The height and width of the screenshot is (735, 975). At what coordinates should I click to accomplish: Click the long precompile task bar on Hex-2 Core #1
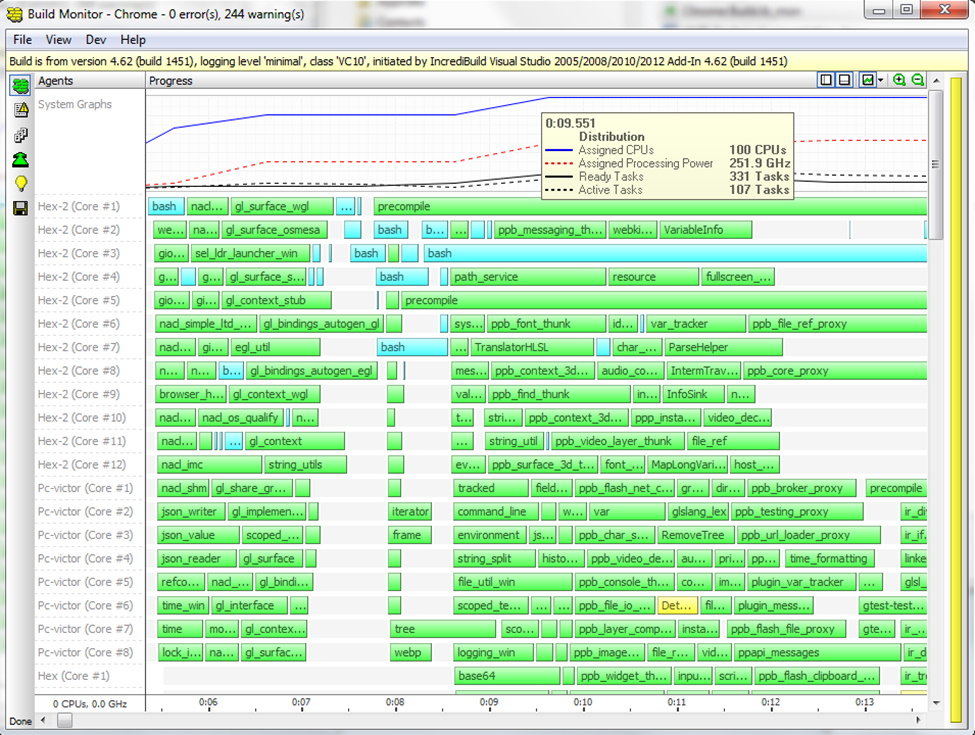pos(650,206)
